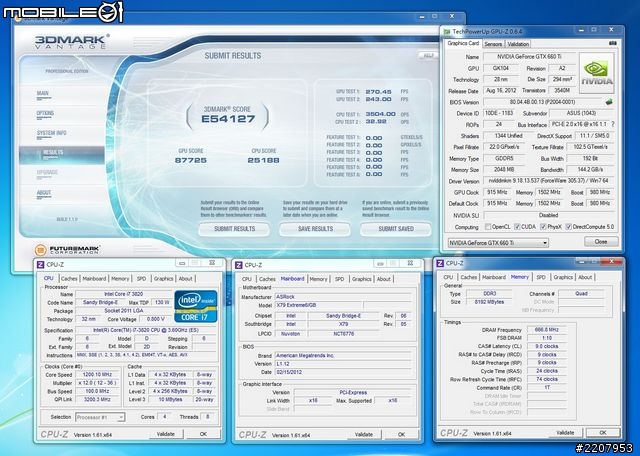This screenshot has width=640, height=456.
Task: Open the Main section in 3DMark Vantage
Action: point(43,94)
